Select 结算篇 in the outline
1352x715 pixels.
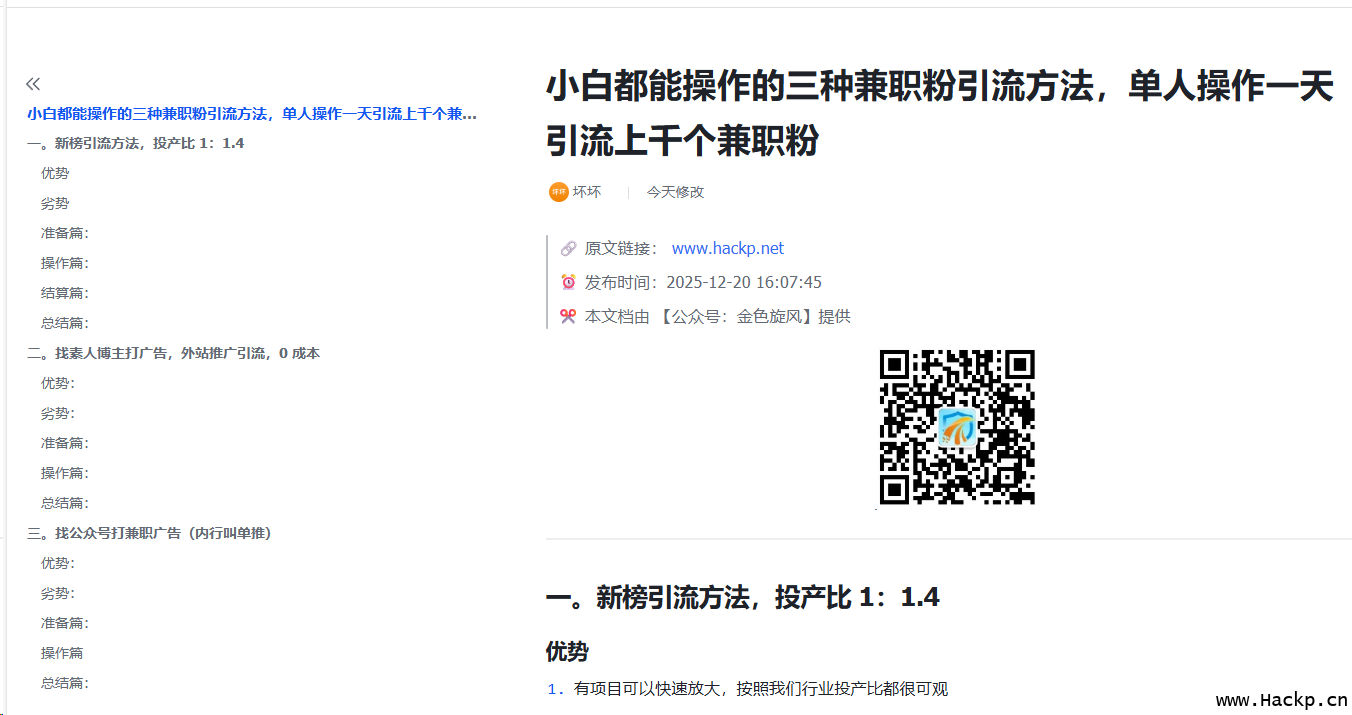(x=64, y=293)
